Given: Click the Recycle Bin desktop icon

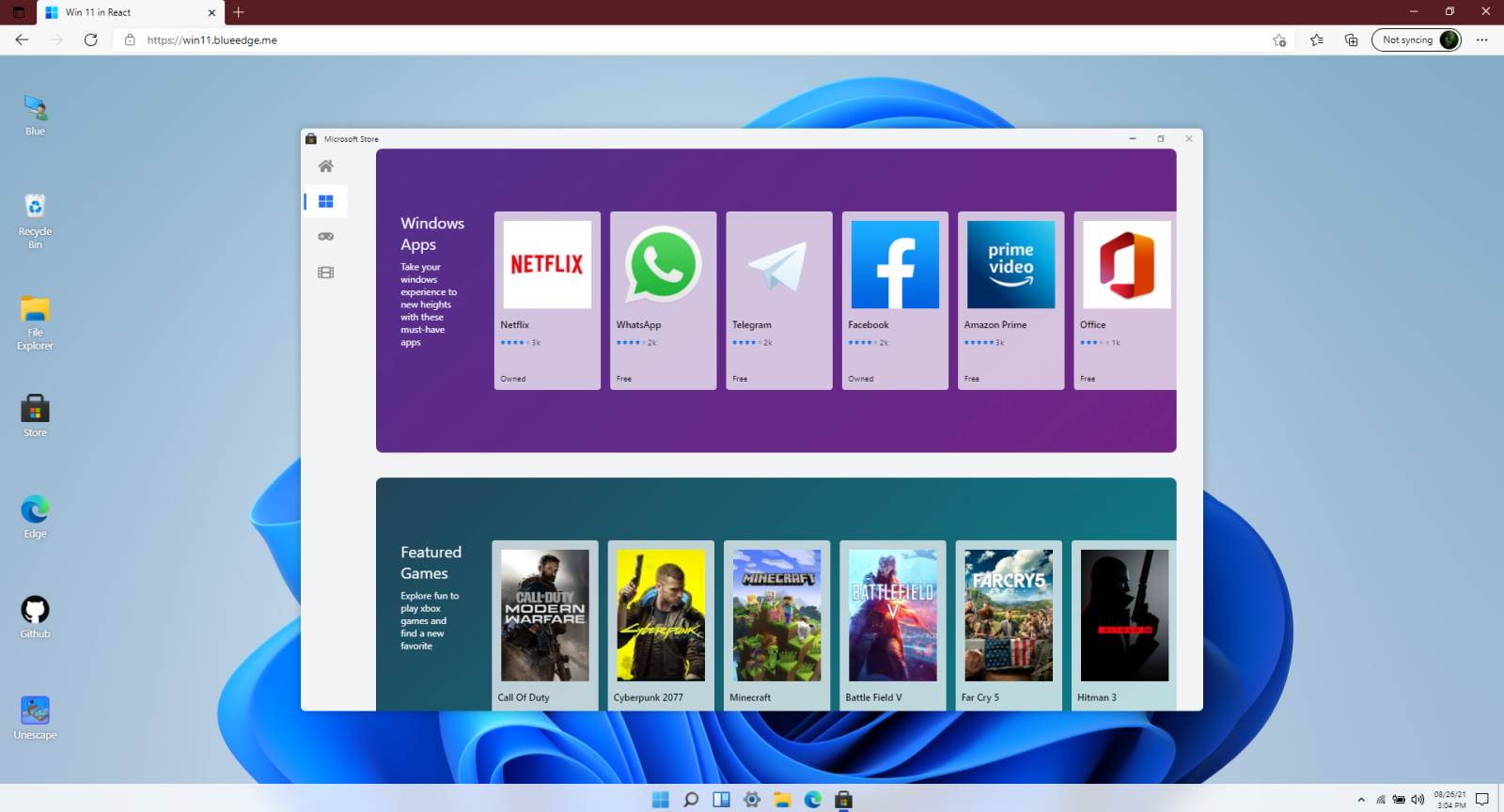Looking at the screenshot, I should pyautogui.click(x=35, y=221).
